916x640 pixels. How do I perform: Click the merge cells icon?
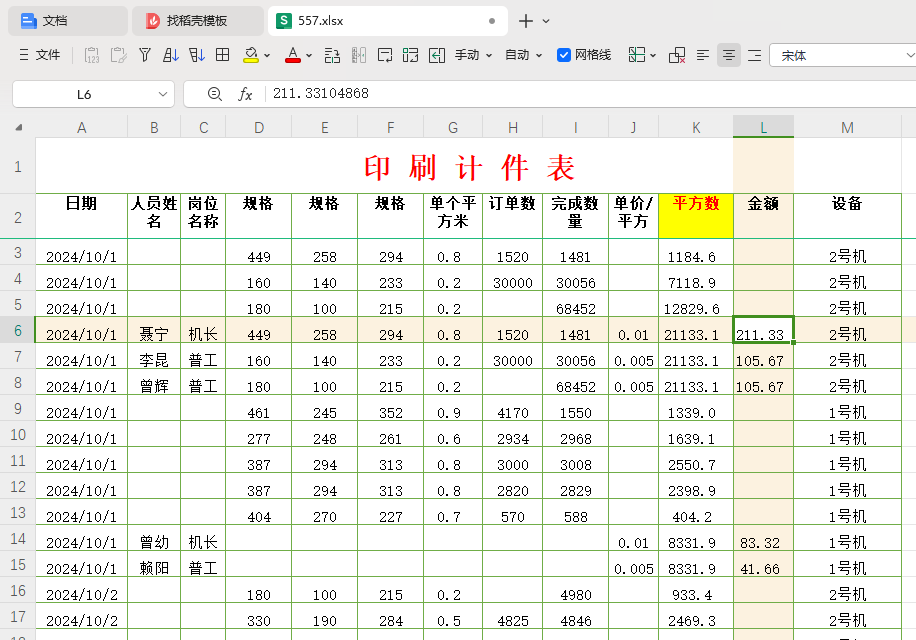coord(411,55)
